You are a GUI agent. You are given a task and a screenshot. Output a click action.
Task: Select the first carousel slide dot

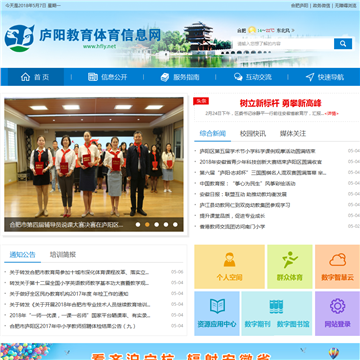coord(138,225)
